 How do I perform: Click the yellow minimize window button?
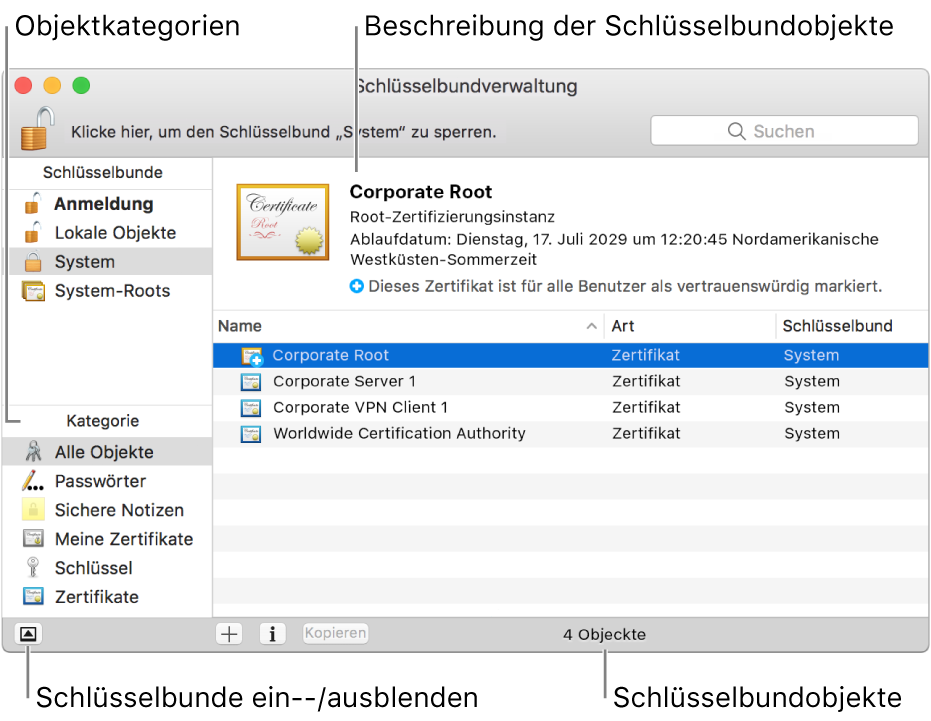[x=52, y=86]
